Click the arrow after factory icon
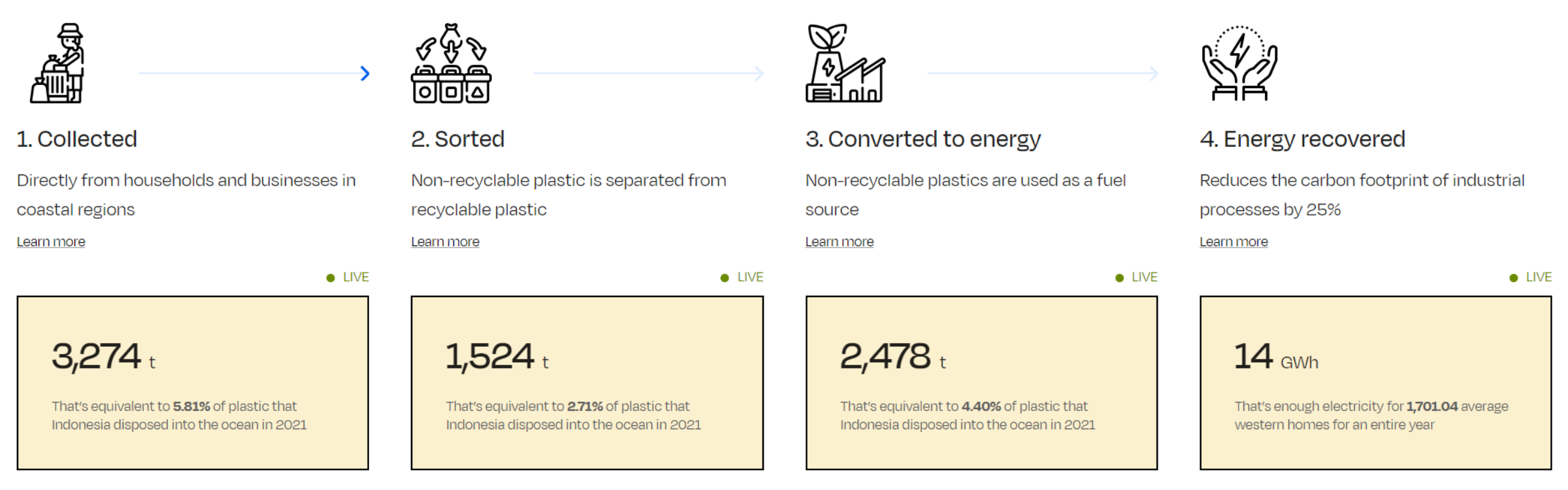The height and width of the screenshot is (490, 1568). [1154, 73]
